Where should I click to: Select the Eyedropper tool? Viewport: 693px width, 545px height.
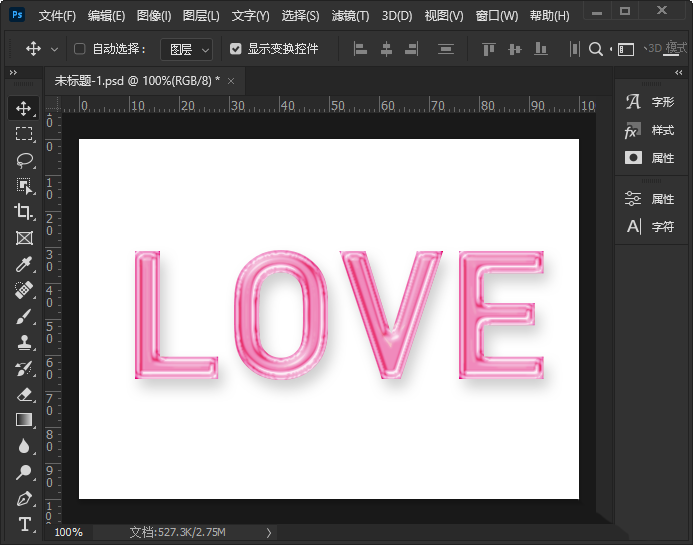pos(23,264)
